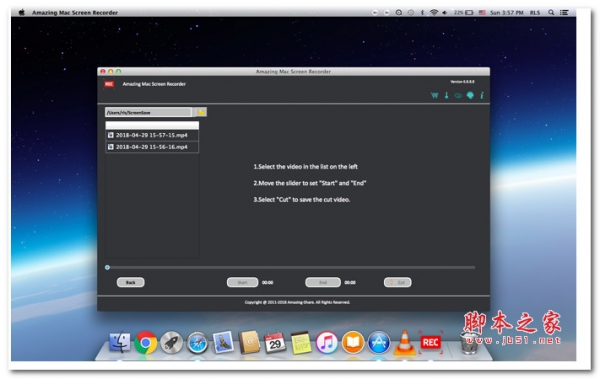600x379 pixels.
Task: Open App Store from the dock
Action: point(379,342)
